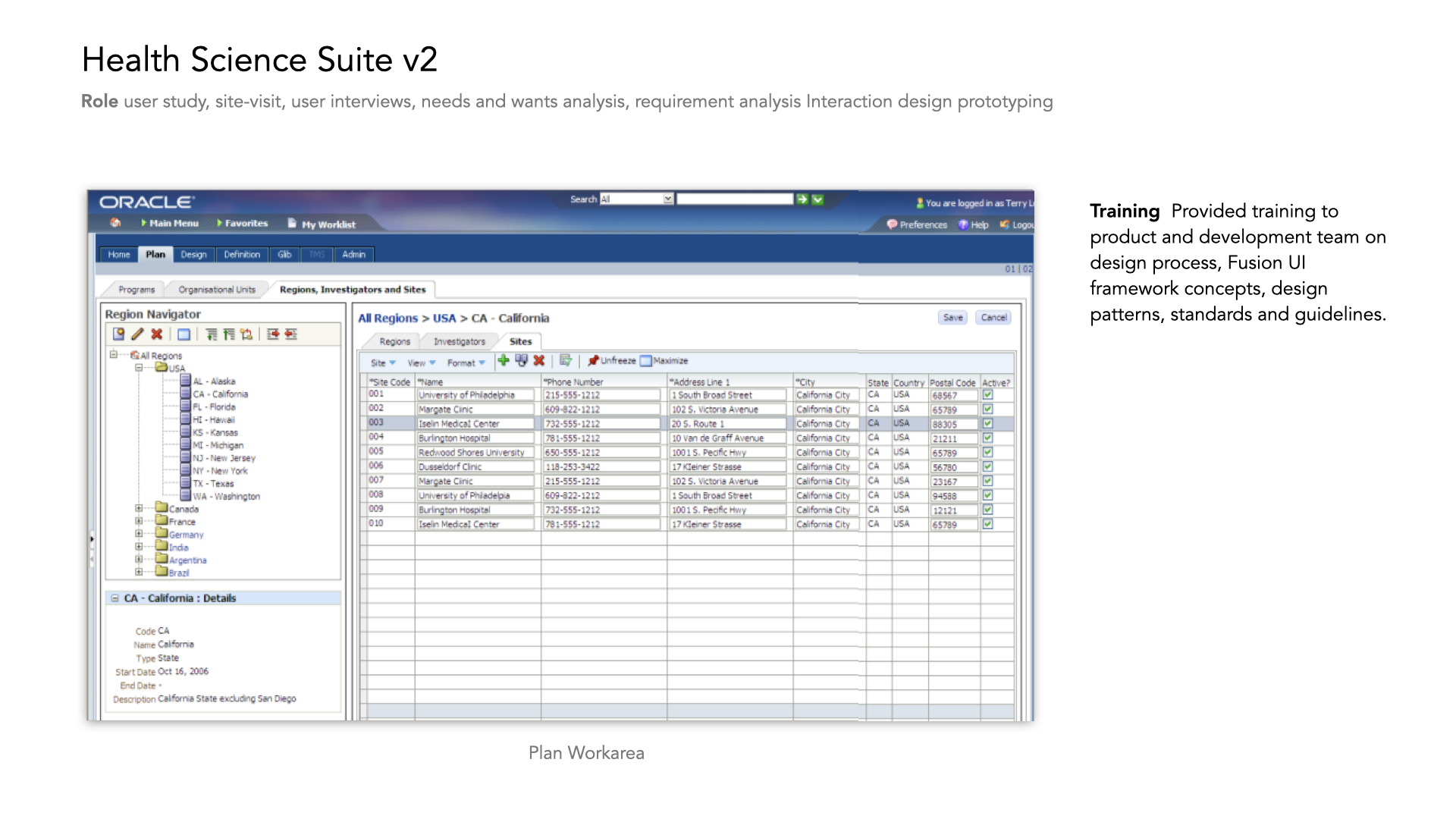
Task: Click the green plus add-site icon
Action: (504, 361)
